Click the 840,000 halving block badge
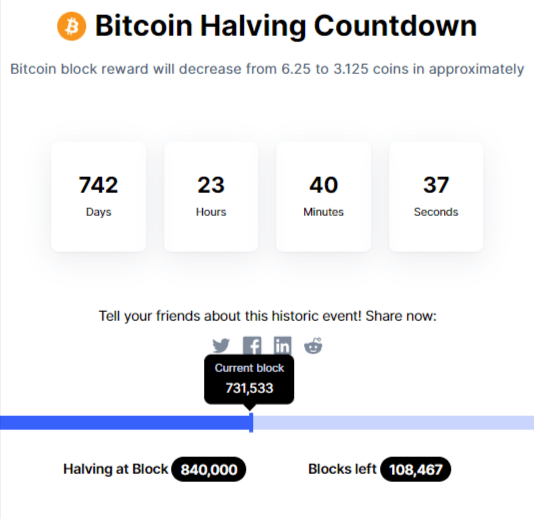This screenshot has height=519, width=534. click(209, 469)
